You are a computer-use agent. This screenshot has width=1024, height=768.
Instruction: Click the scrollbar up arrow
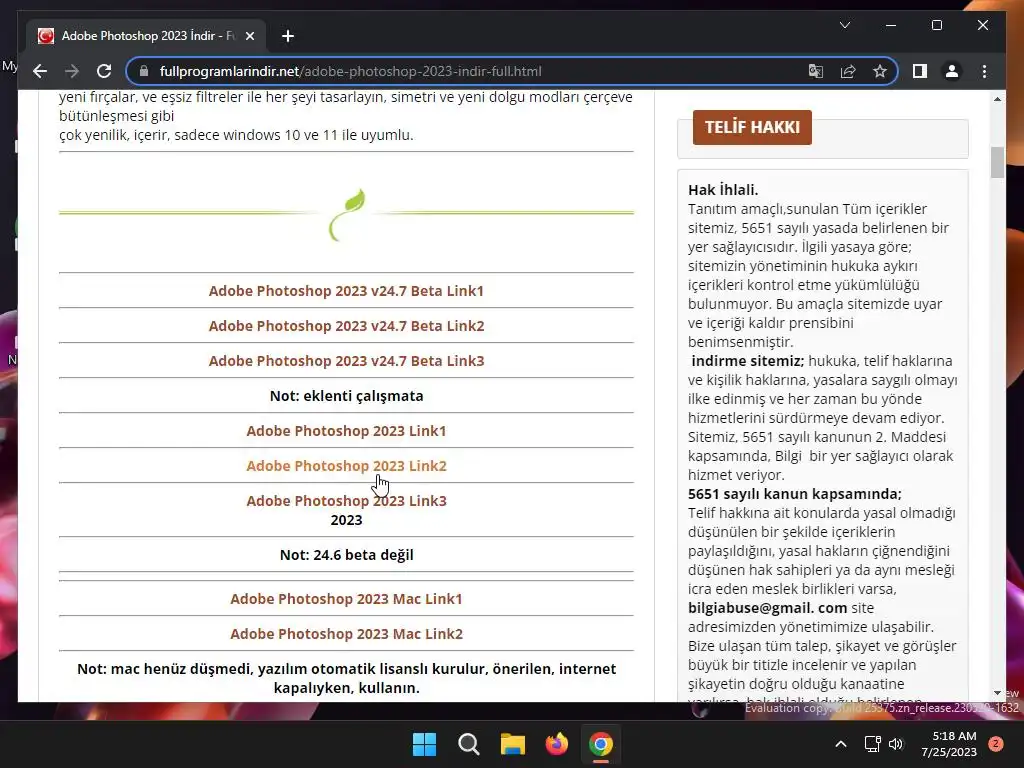[x=997, y=99]
